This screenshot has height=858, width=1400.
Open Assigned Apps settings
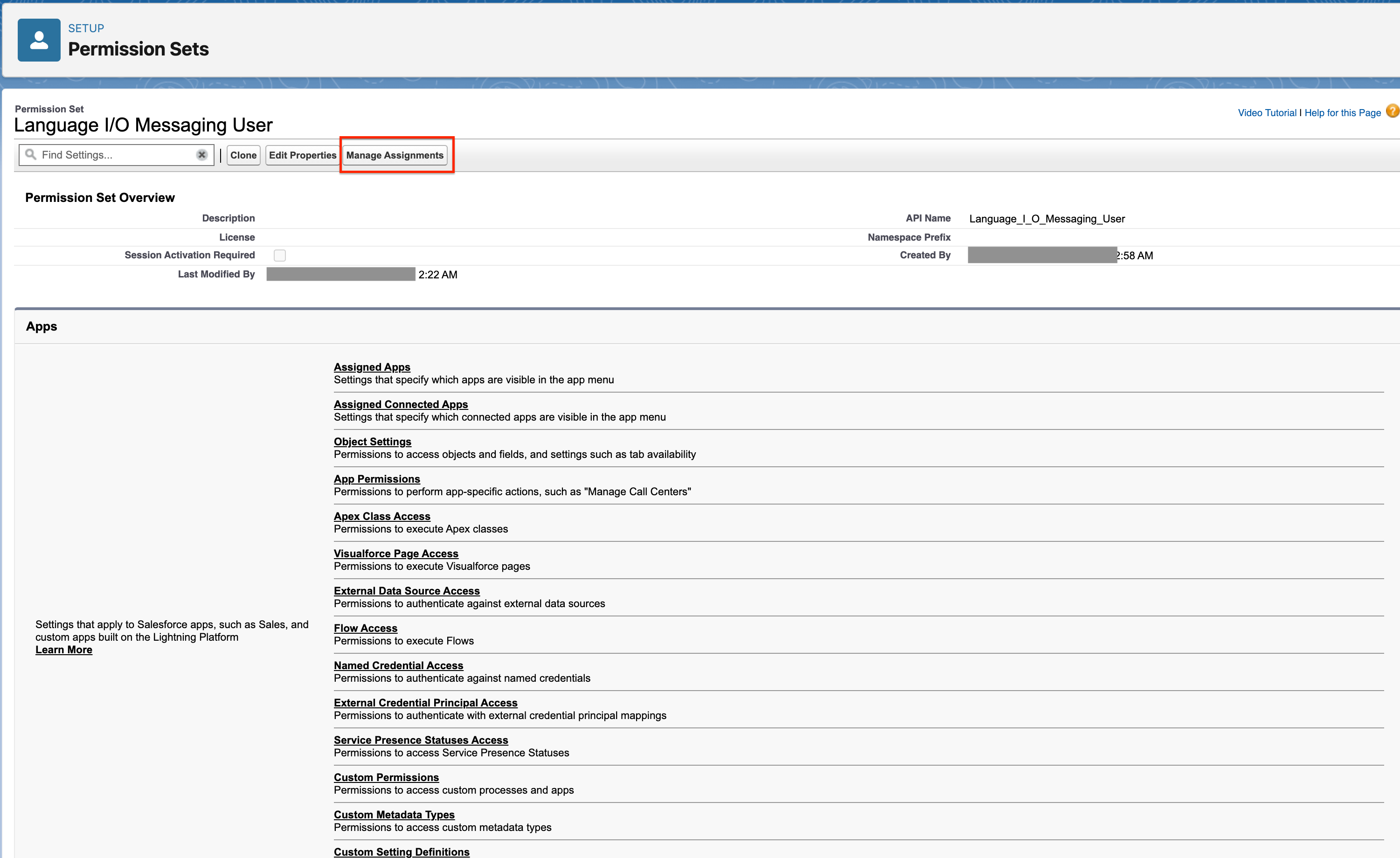[x=372, y=367]
